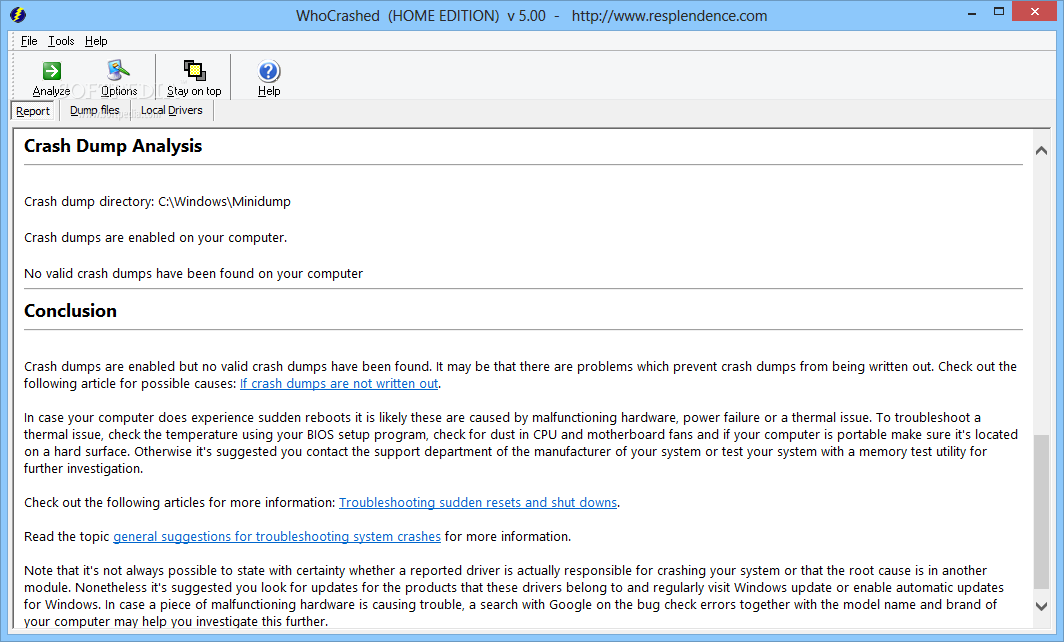
Task: Switch to the Report tab
Action: coord(33,111)
